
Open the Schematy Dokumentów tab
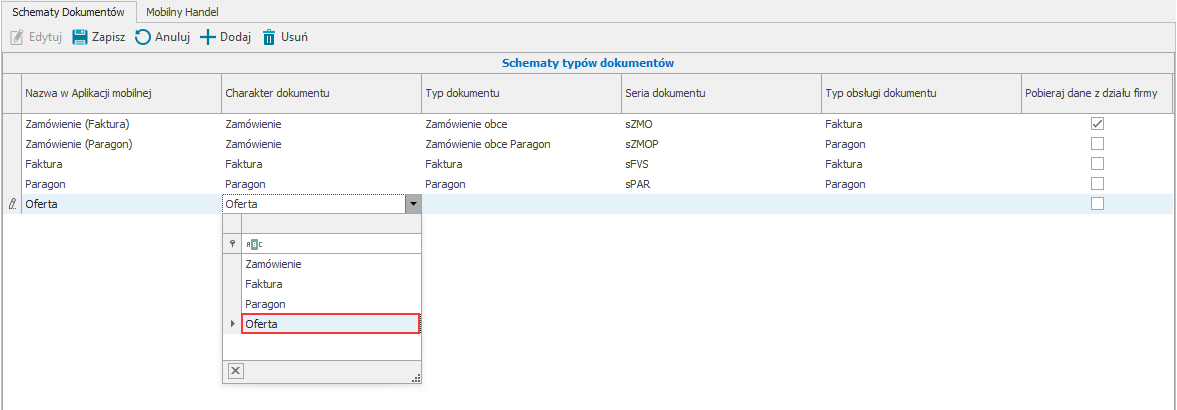coord(68,11)
